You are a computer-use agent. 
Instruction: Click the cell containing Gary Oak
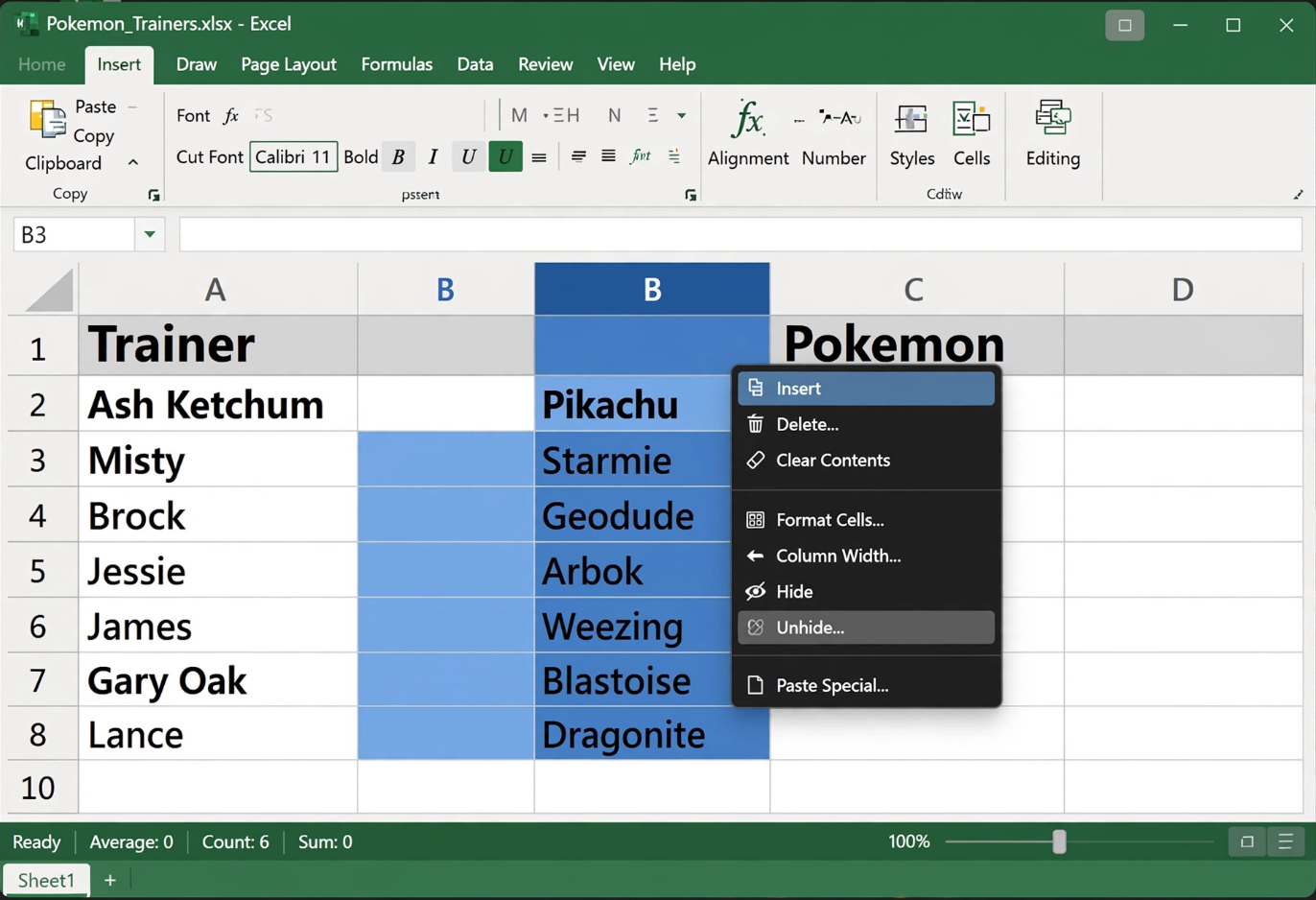pyautogui.click(x=218, y=681)
